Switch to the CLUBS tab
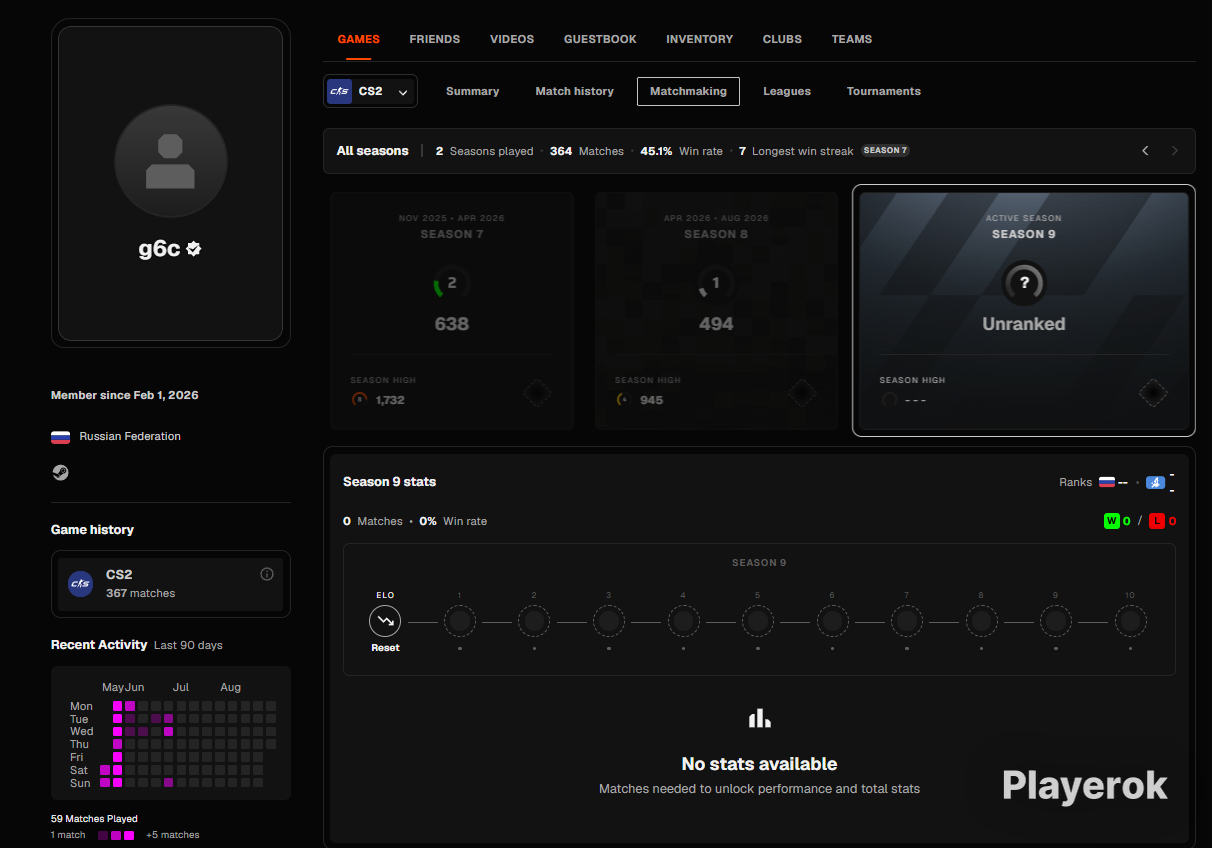Image resolution: width=1212 pixels, height=848 pixels. click(782, 39)
